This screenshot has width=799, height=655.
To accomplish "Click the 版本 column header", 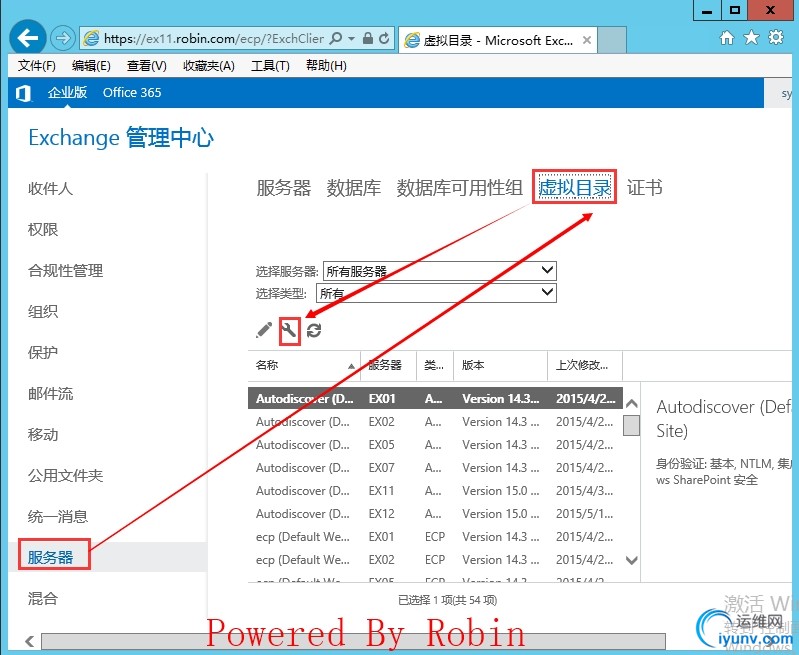I will 500,365.
